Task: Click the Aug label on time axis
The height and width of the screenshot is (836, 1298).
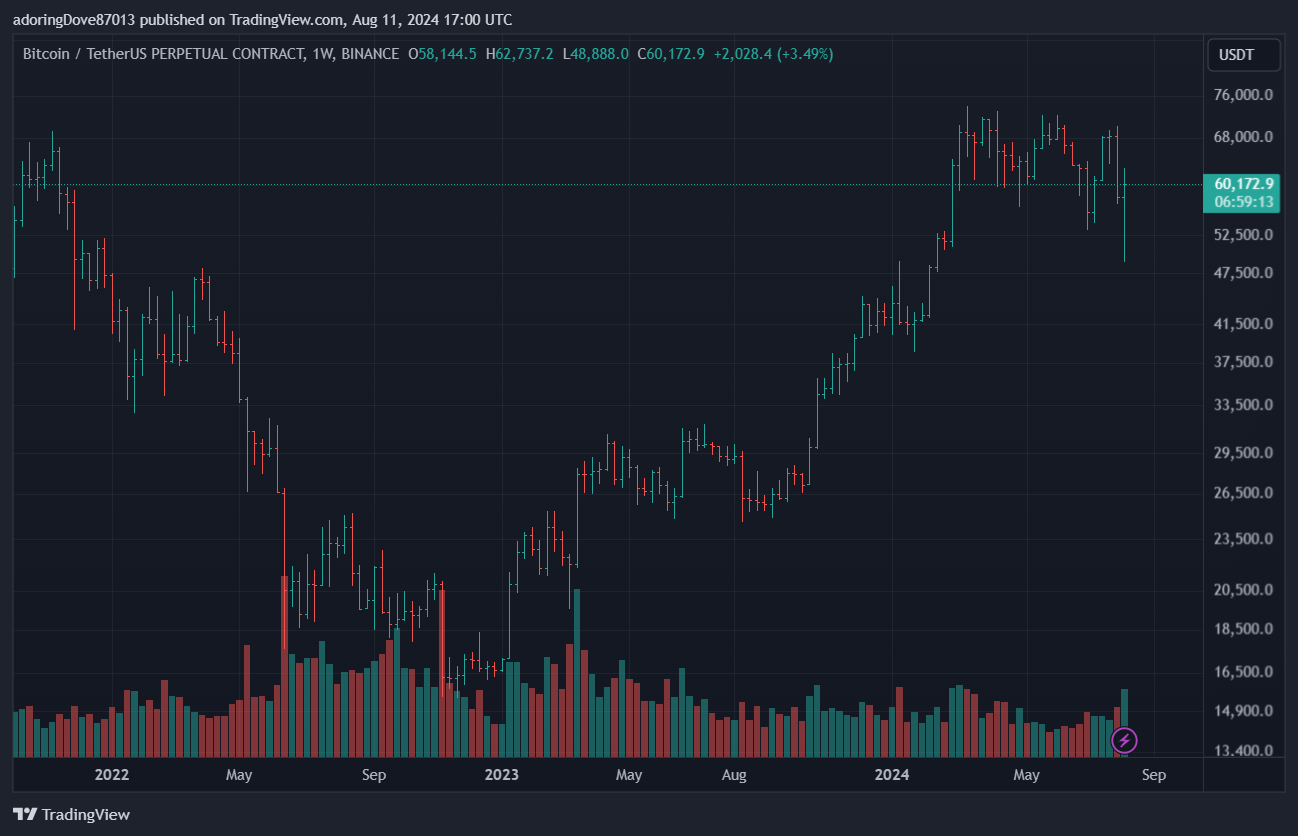Action: pyautogui.click(x=734, y=774)
